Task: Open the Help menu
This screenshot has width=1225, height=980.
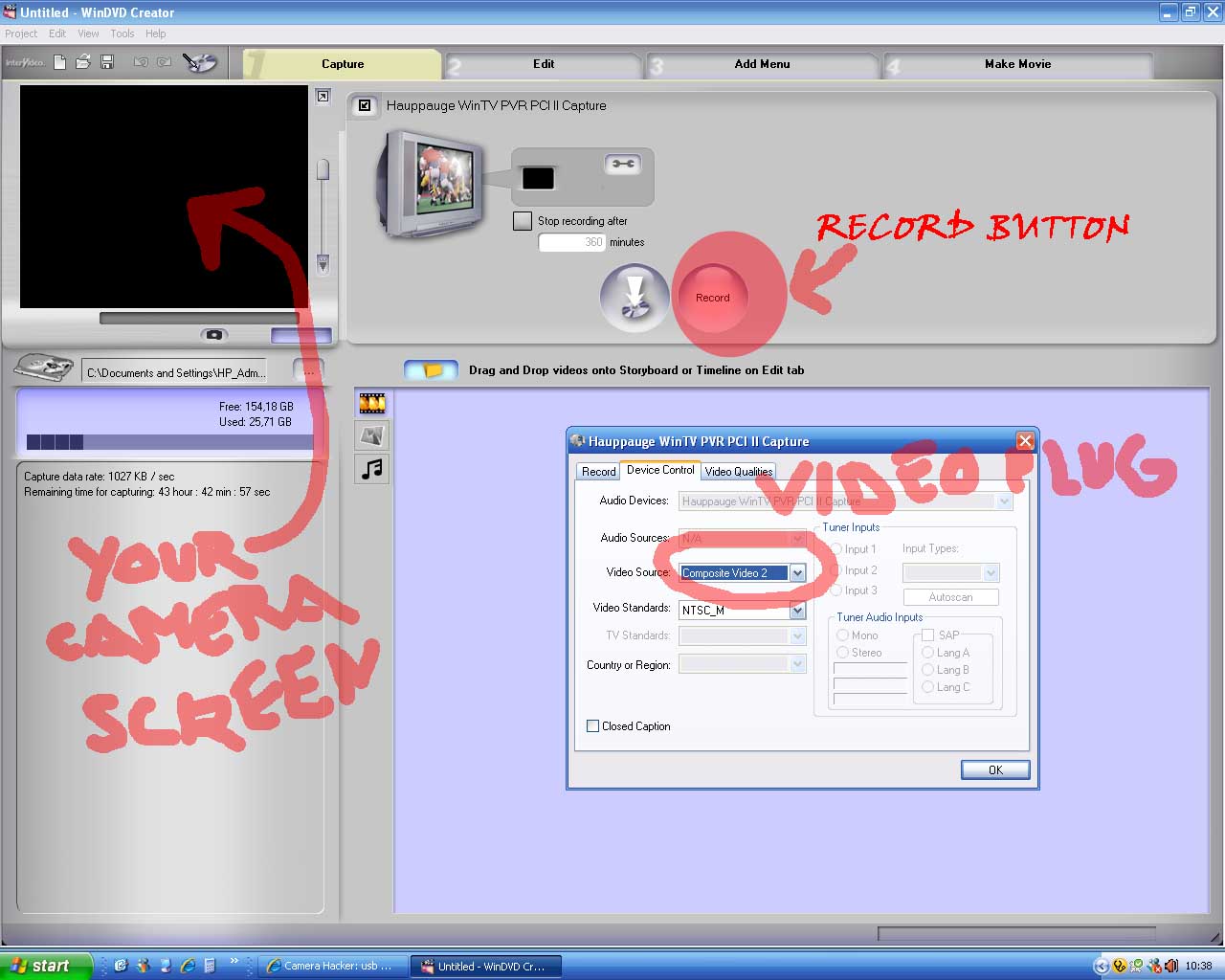Action: click(155, 33)
